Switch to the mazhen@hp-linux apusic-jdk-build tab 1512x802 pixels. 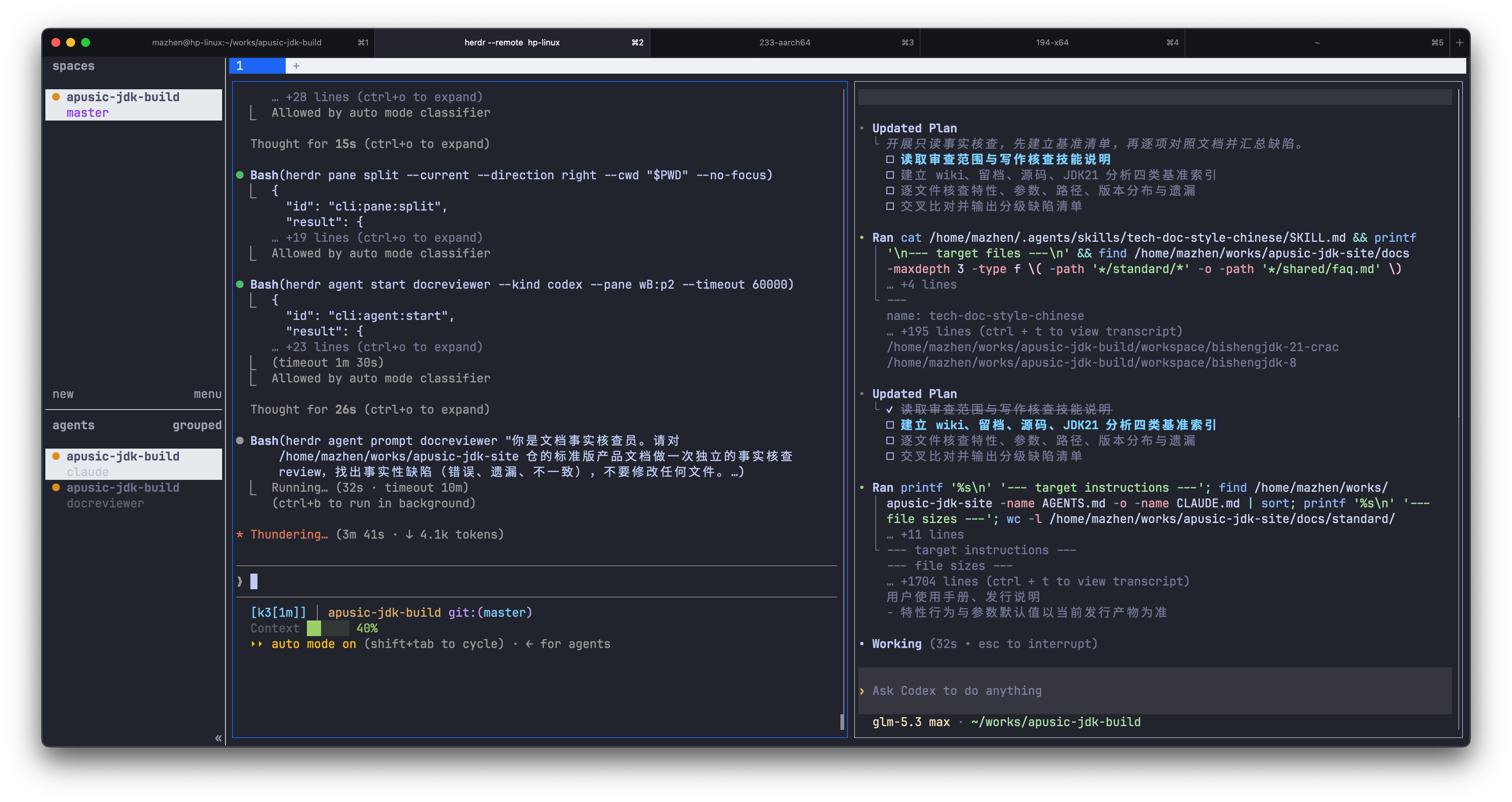click(237, 42)
